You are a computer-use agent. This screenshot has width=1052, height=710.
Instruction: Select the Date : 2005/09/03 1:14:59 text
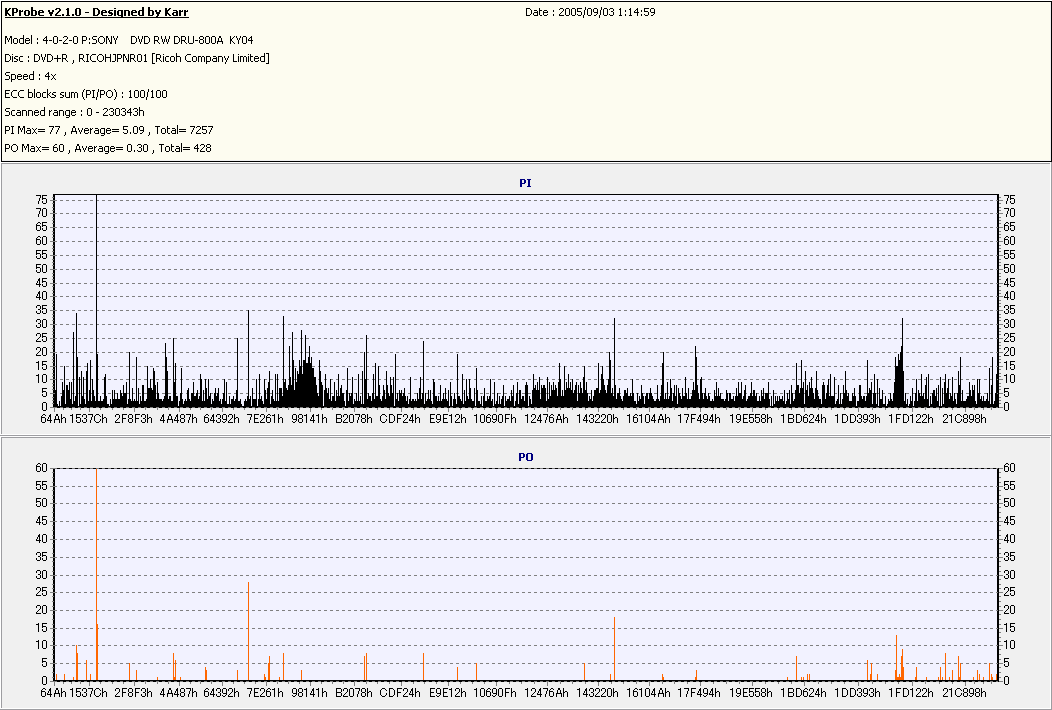coord(590,12)
